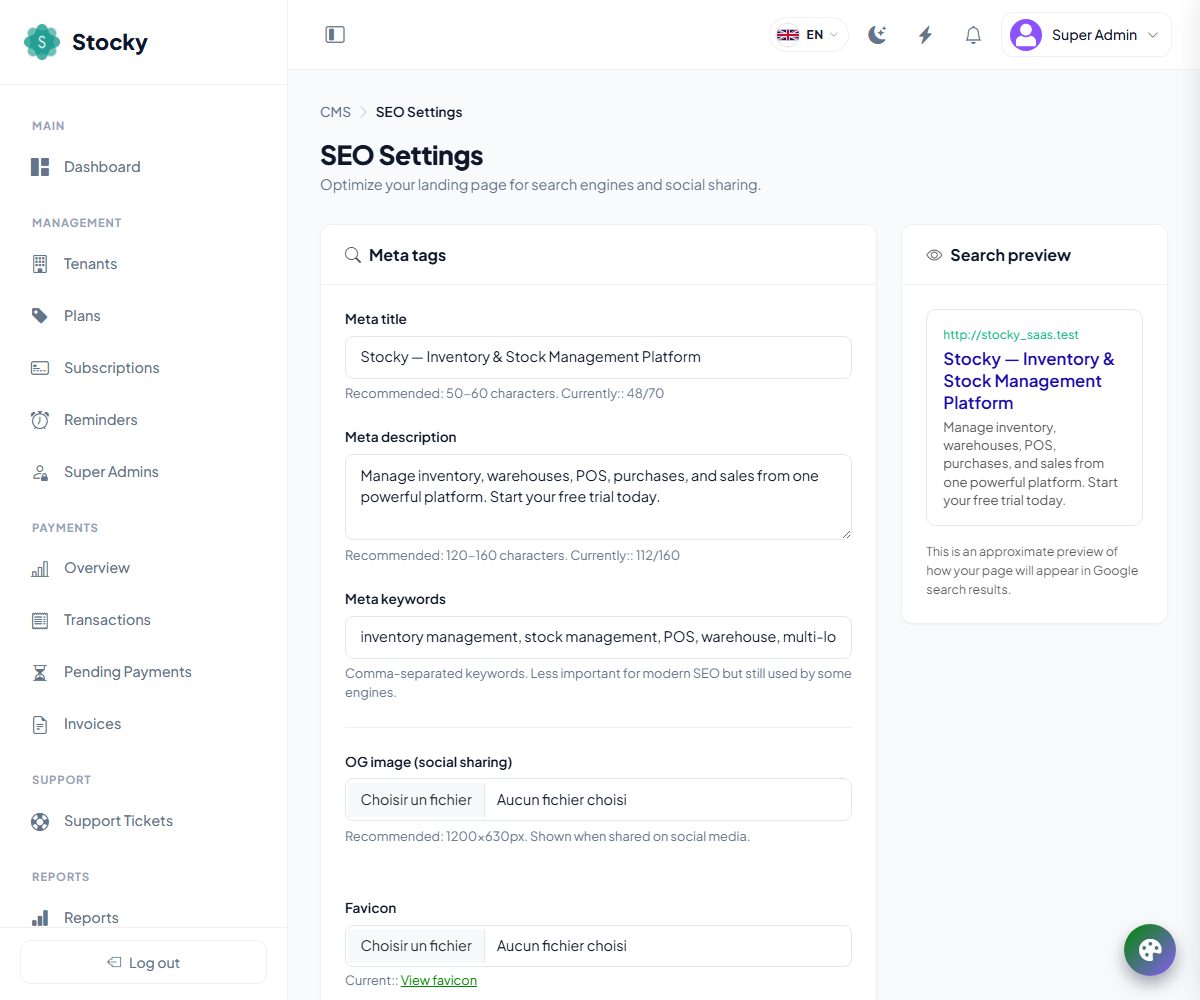Open the lightning bolt quick actions
The image size is (1200, 1000).
pyautogui.click(x=925, y=35)
